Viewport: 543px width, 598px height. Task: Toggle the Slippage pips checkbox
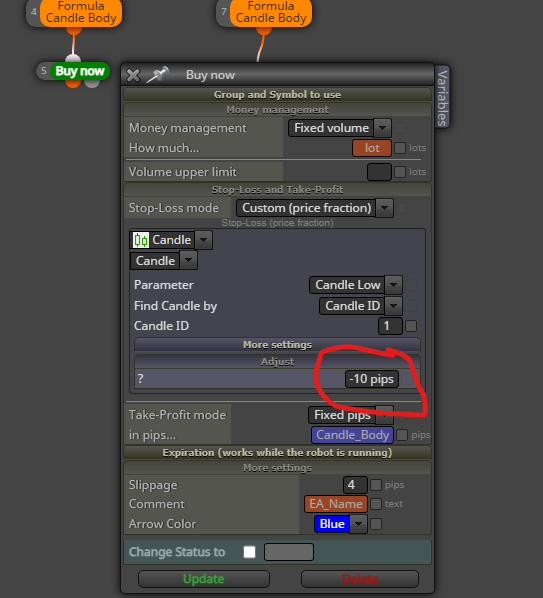376,485
